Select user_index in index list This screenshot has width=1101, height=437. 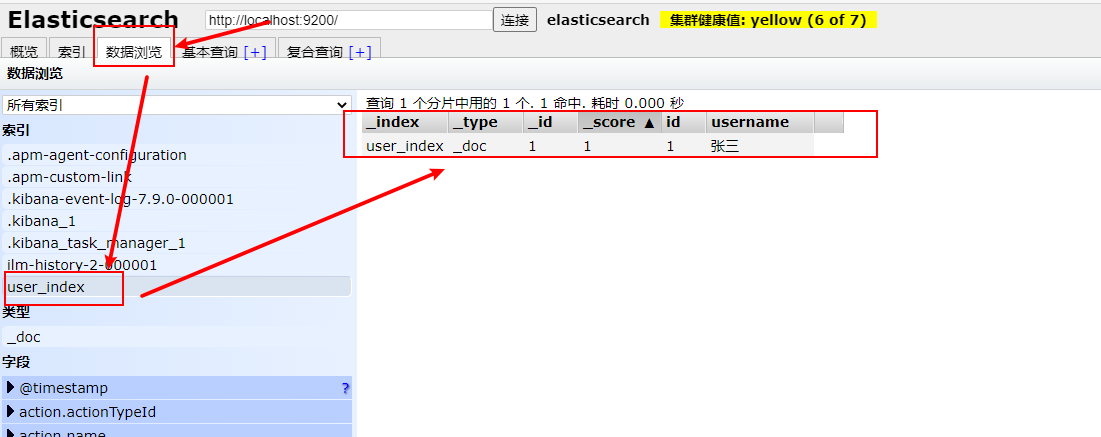176,287
